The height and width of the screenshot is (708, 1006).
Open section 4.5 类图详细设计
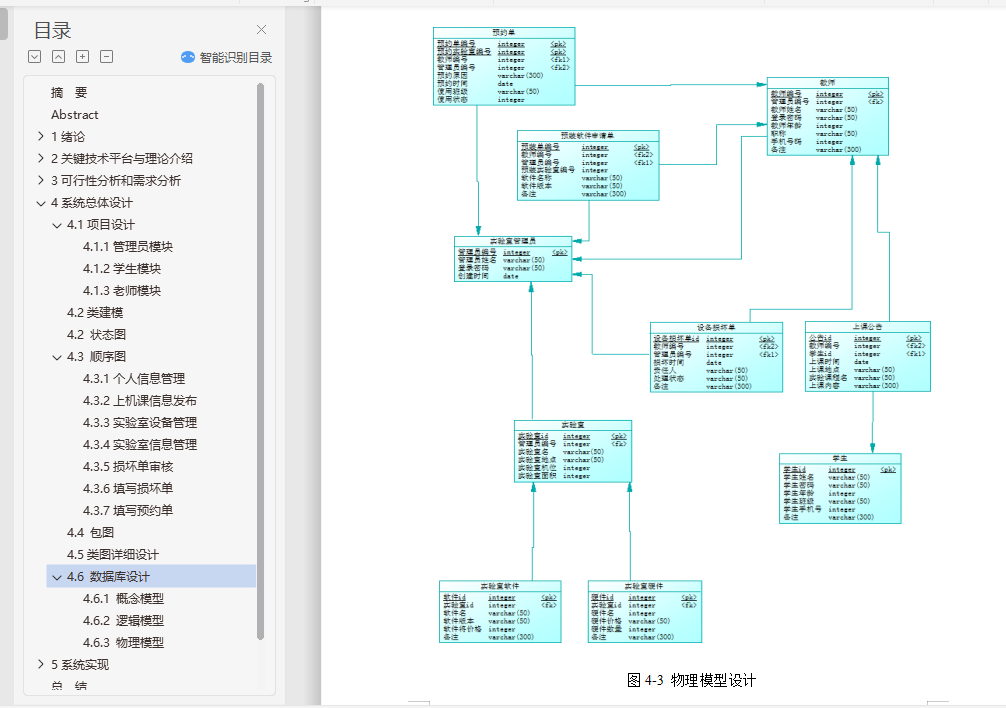[113, 554]
